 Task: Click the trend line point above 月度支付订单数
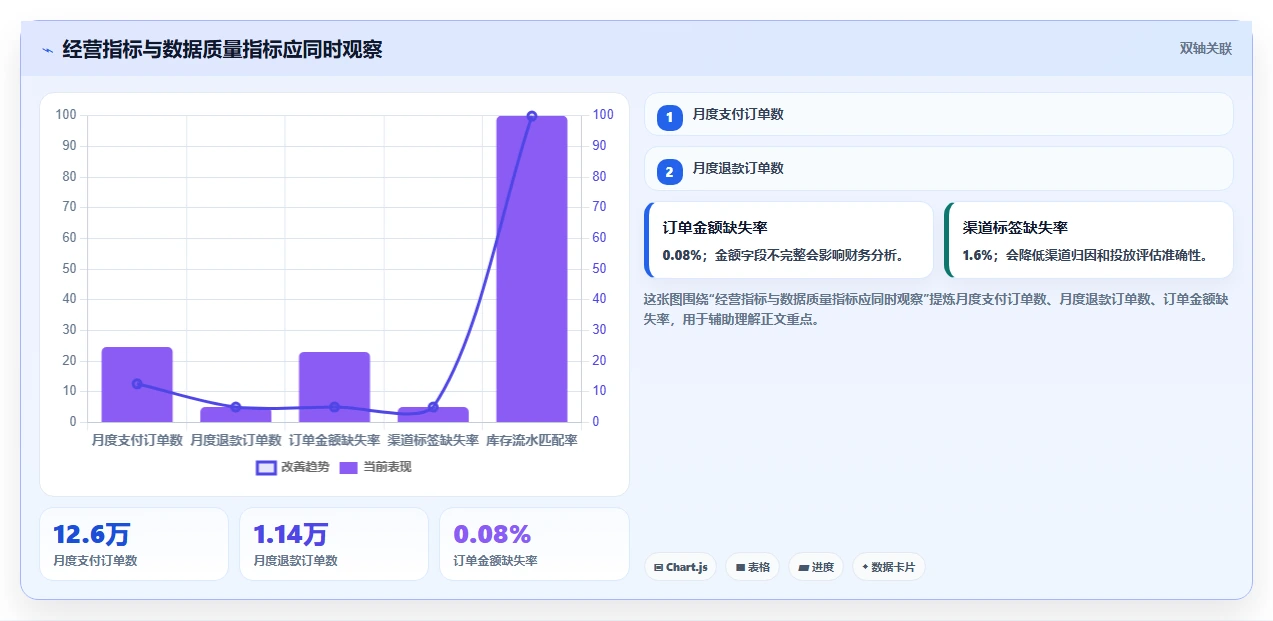pyautogui.click(x=137, y=384)
